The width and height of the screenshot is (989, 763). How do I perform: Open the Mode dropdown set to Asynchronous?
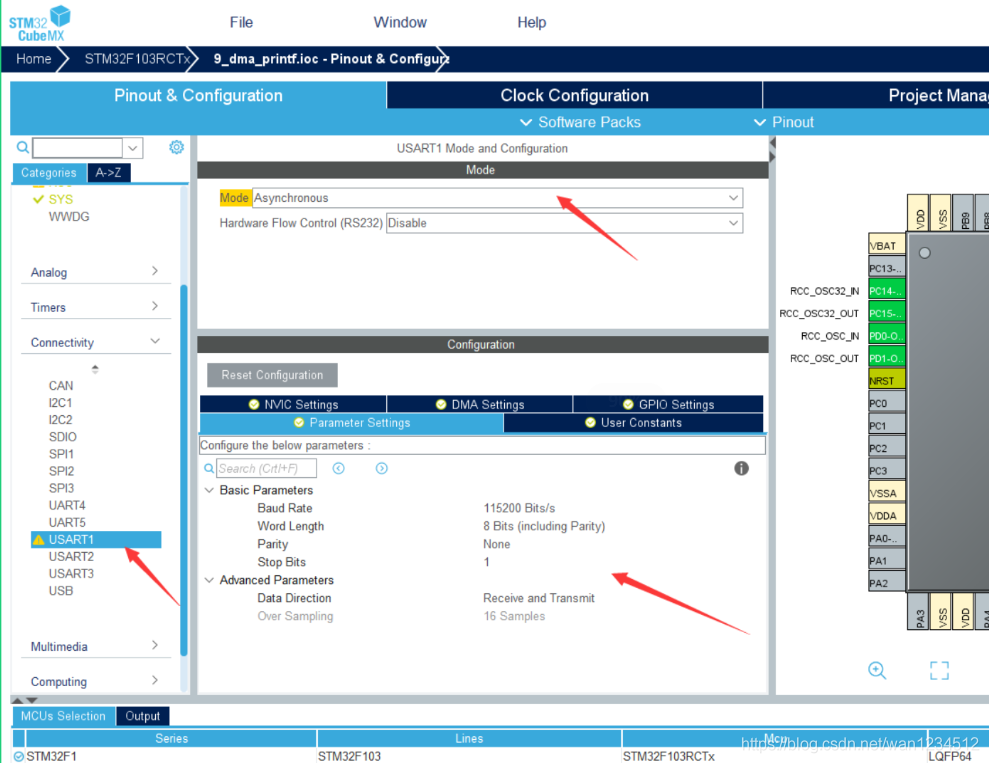point(496,198)
